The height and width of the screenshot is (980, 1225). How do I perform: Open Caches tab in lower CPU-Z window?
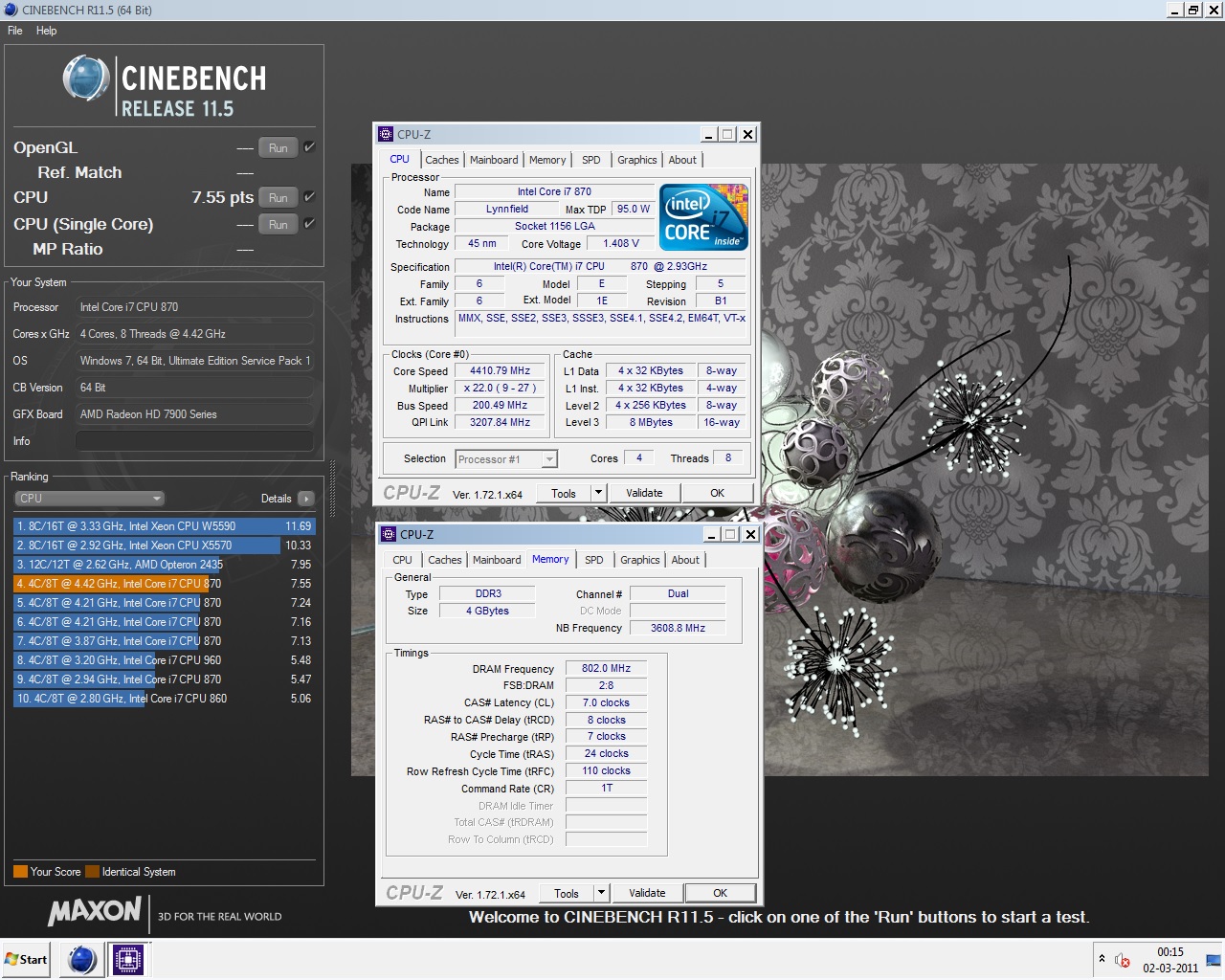pos(445,560)
